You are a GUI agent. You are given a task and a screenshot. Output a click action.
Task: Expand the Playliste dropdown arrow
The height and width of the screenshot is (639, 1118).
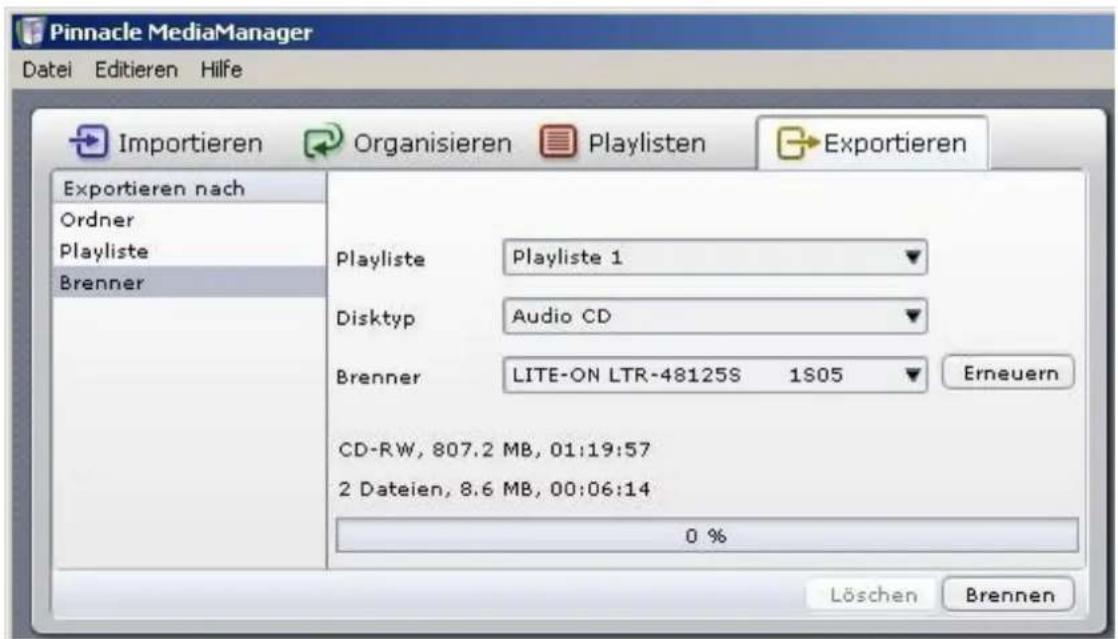point(912,257)
